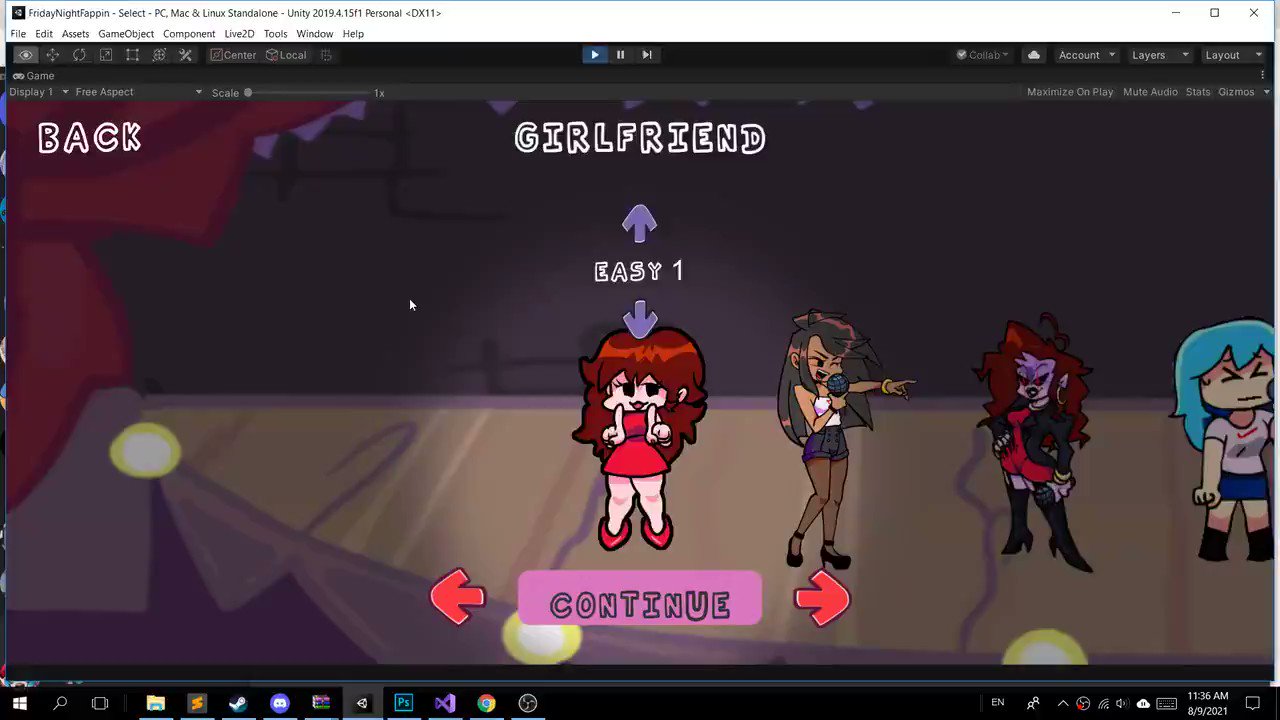
Task: Open the Layout dropdown
Action: 1234,55
